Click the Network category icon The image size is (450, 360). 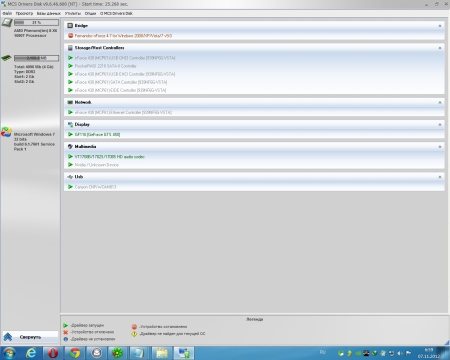[70, 102]
